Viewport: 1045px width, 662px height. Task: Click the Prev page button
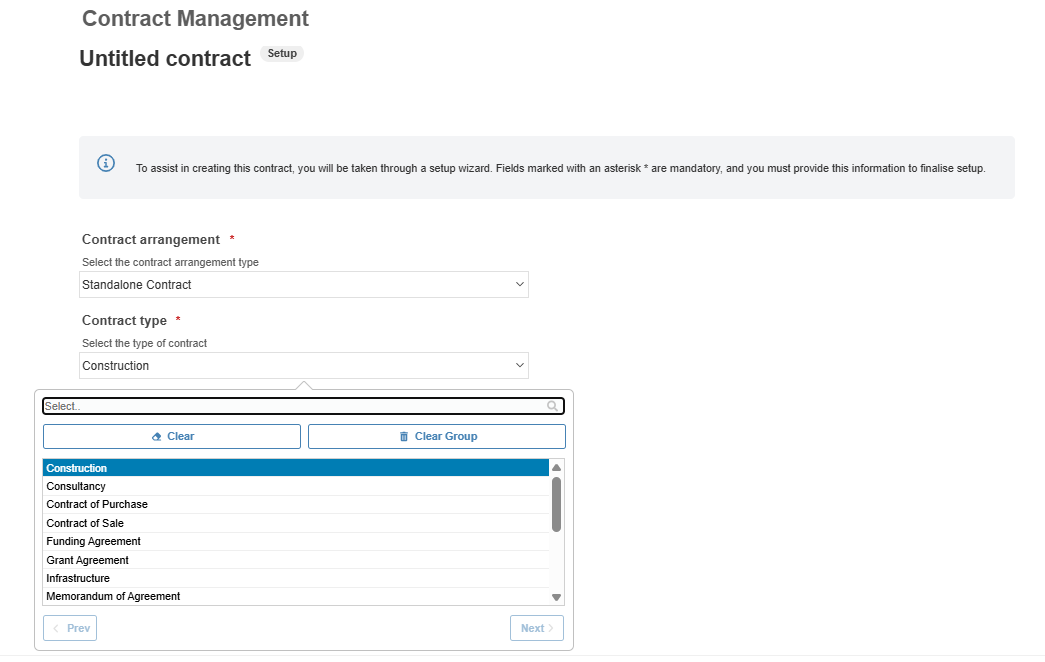click(70, 628)
